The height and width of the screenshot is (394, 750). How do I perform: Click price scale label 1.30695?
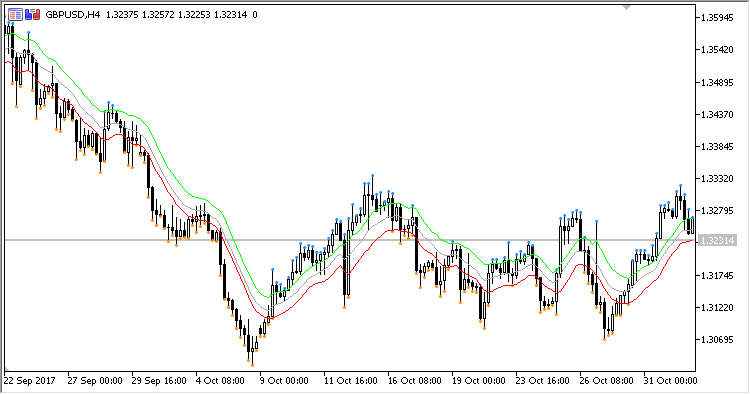[x=717, y=340]
